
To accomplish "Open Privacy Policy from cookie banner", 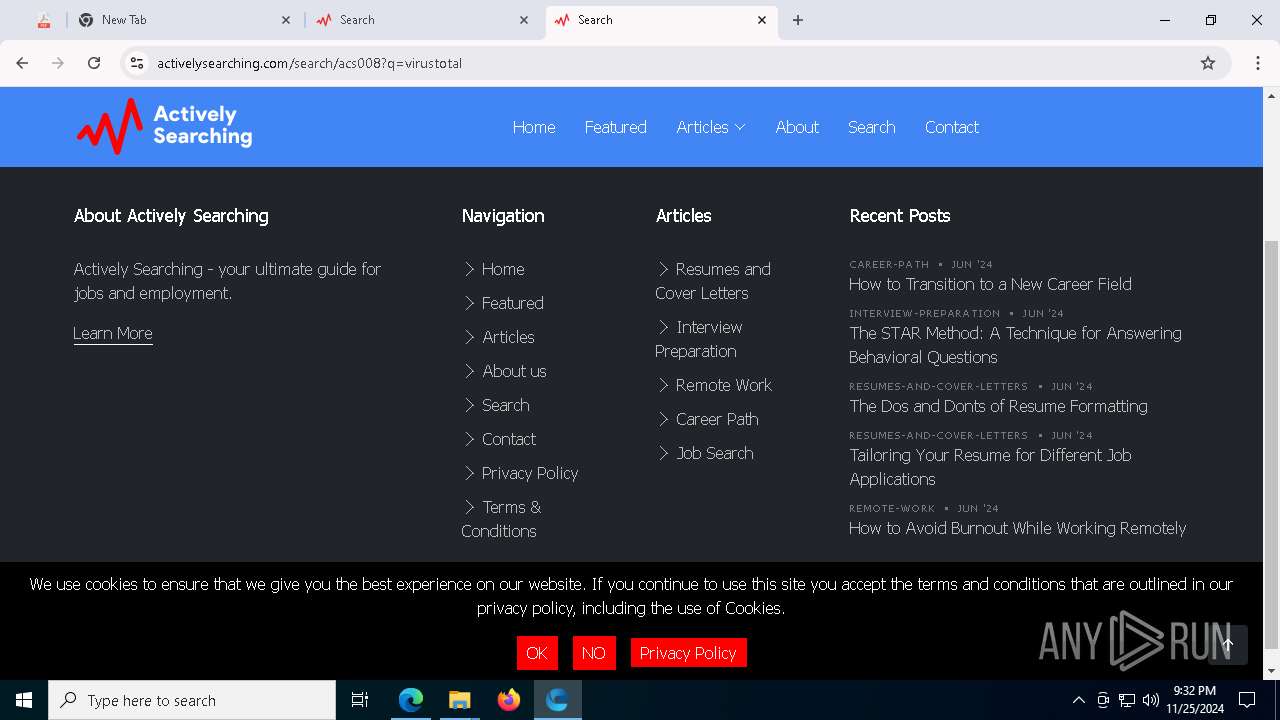I will pyautogui.click(x=688, y=653).
